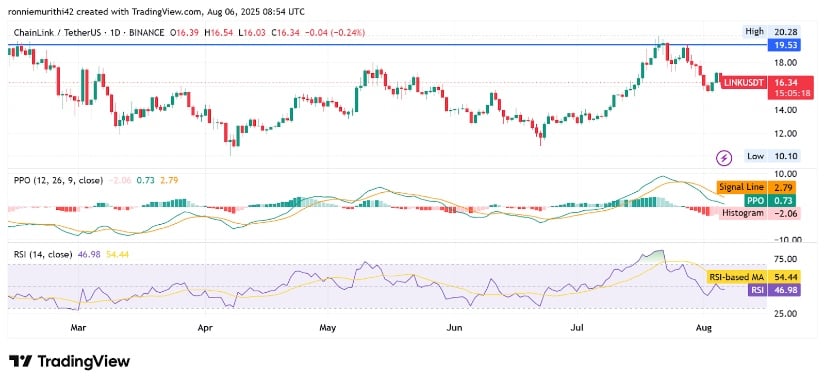Screen dimensions: 825x384
Task: Click the Mar date on time axis
Action: [x=78, y=328]
